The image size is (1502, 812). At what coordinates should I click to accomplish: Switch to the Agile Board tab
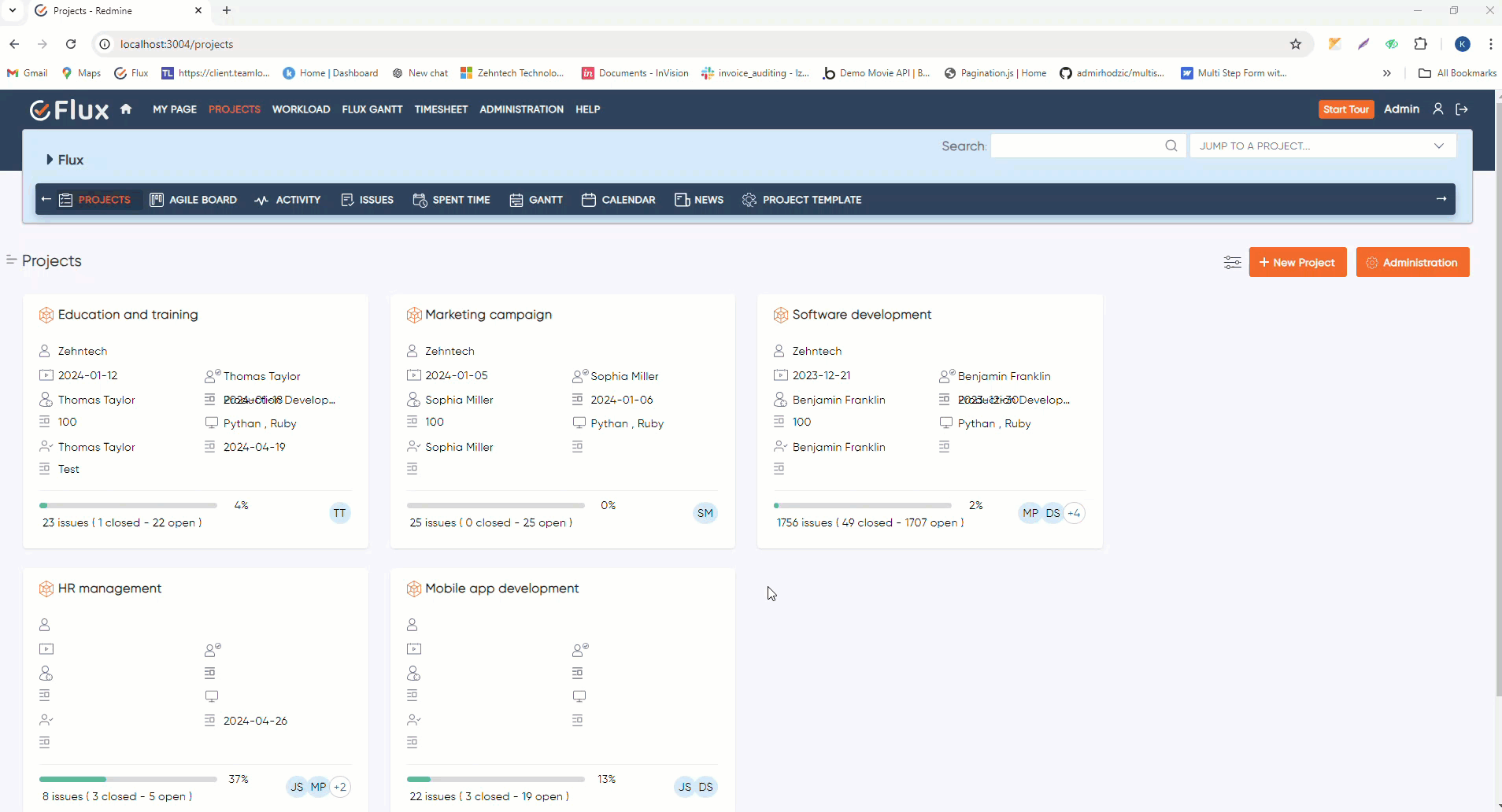[194, 200]
